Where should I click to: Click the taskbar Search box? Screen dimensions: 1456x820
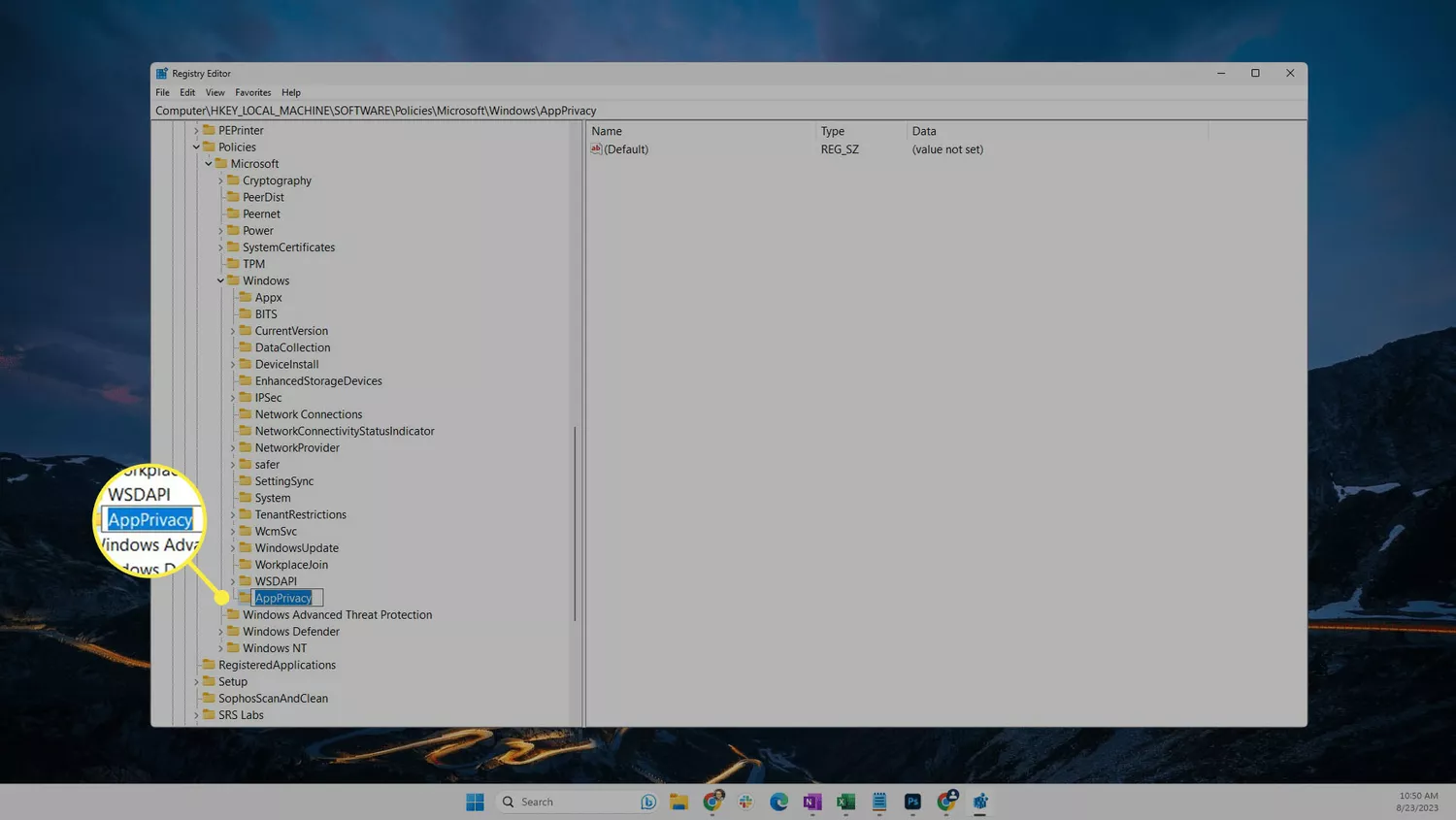579,802
